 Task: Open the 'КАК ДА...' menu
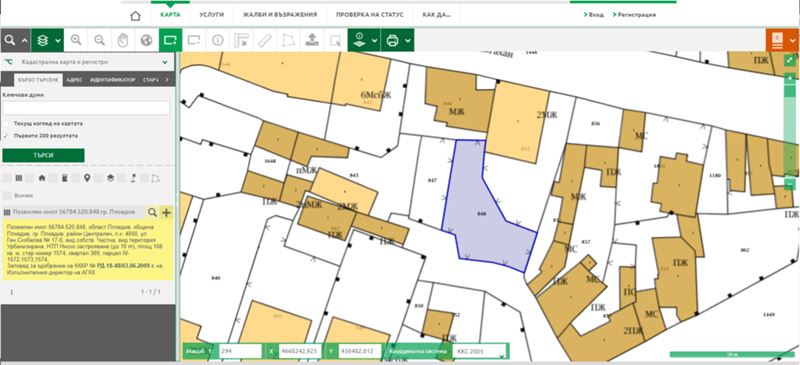[x=436, y=15]
